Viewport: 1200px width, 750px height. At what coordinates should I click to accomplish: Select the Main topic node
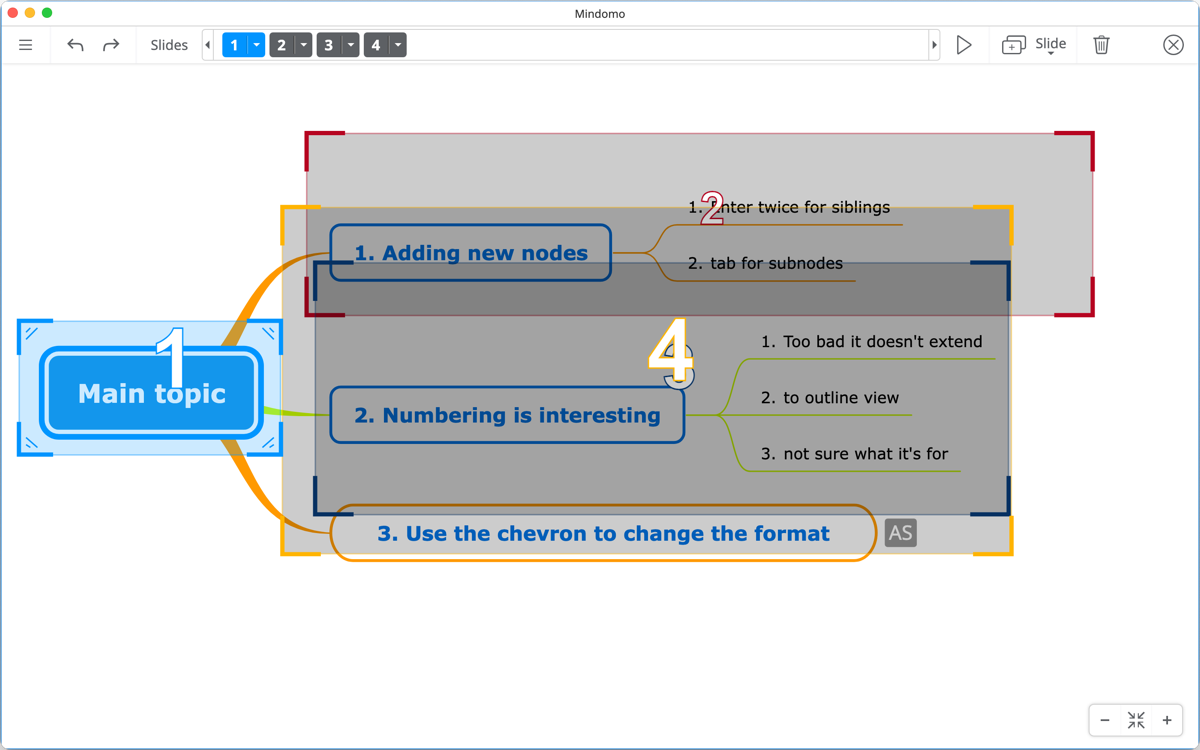tap(152, 393)
